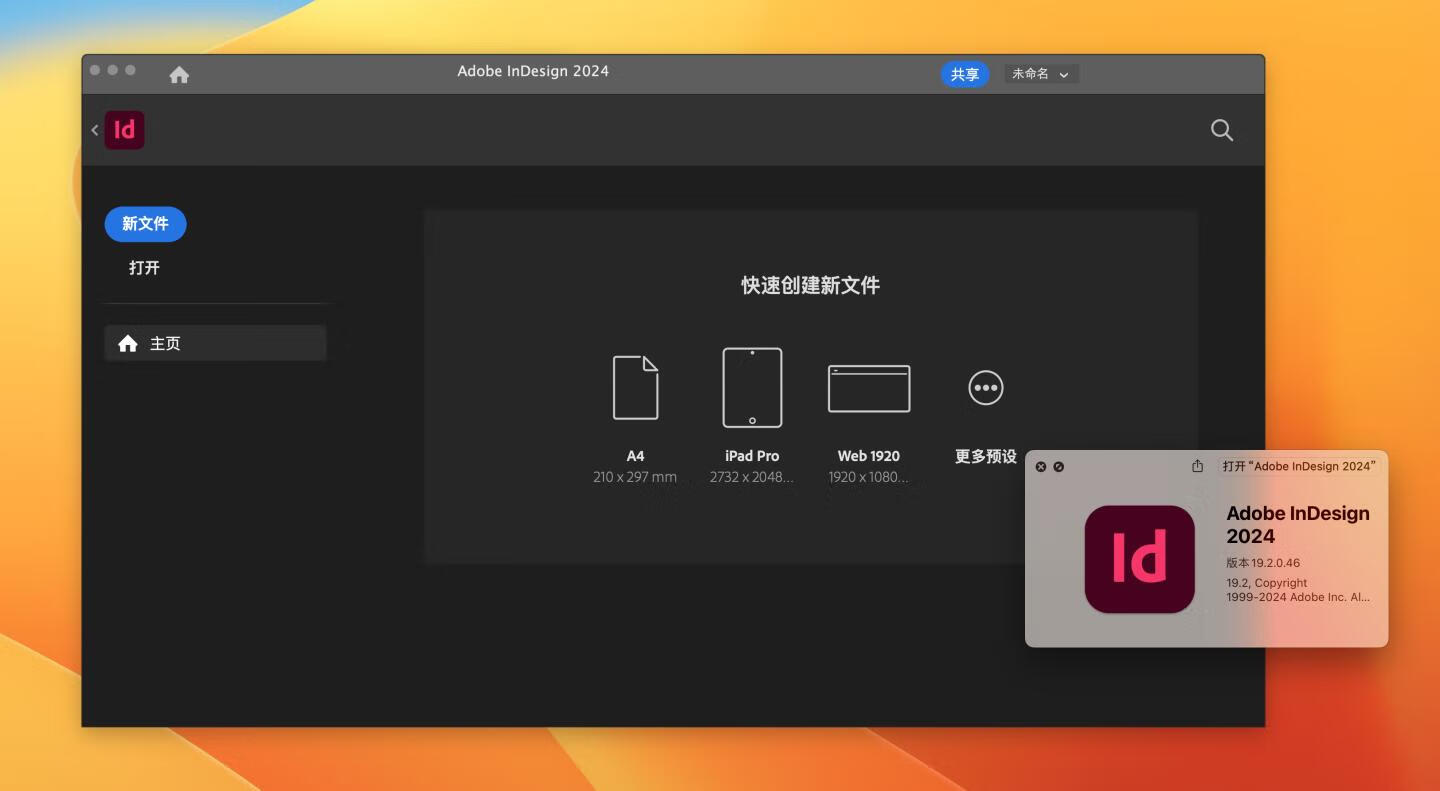Image resolution: width=1440 pixels, height=791 pixels.
Task: Open more presets via ellipsis icon
Action: tap(986, 388)
